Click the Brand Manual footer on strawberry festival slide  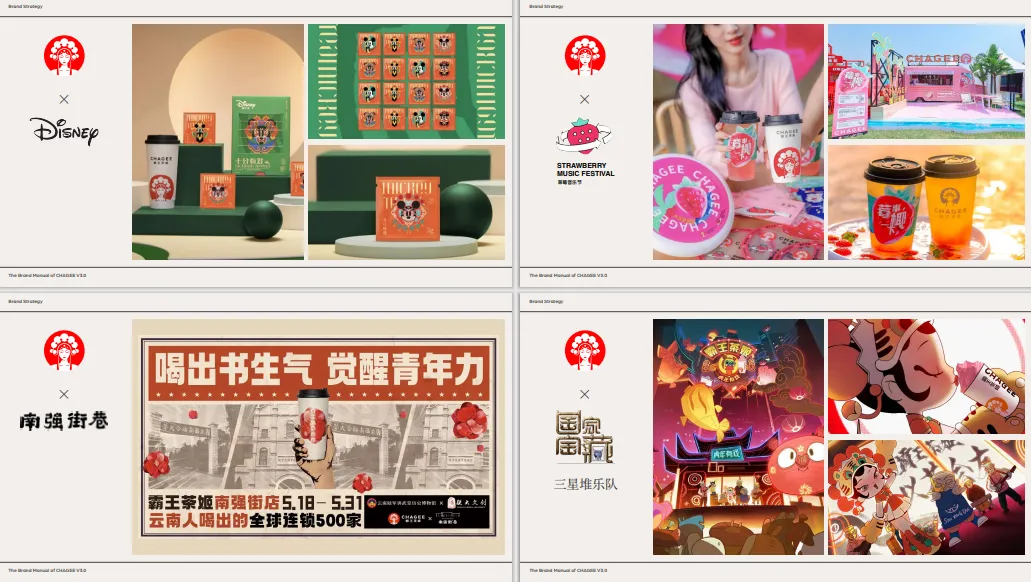coord(568,276)
